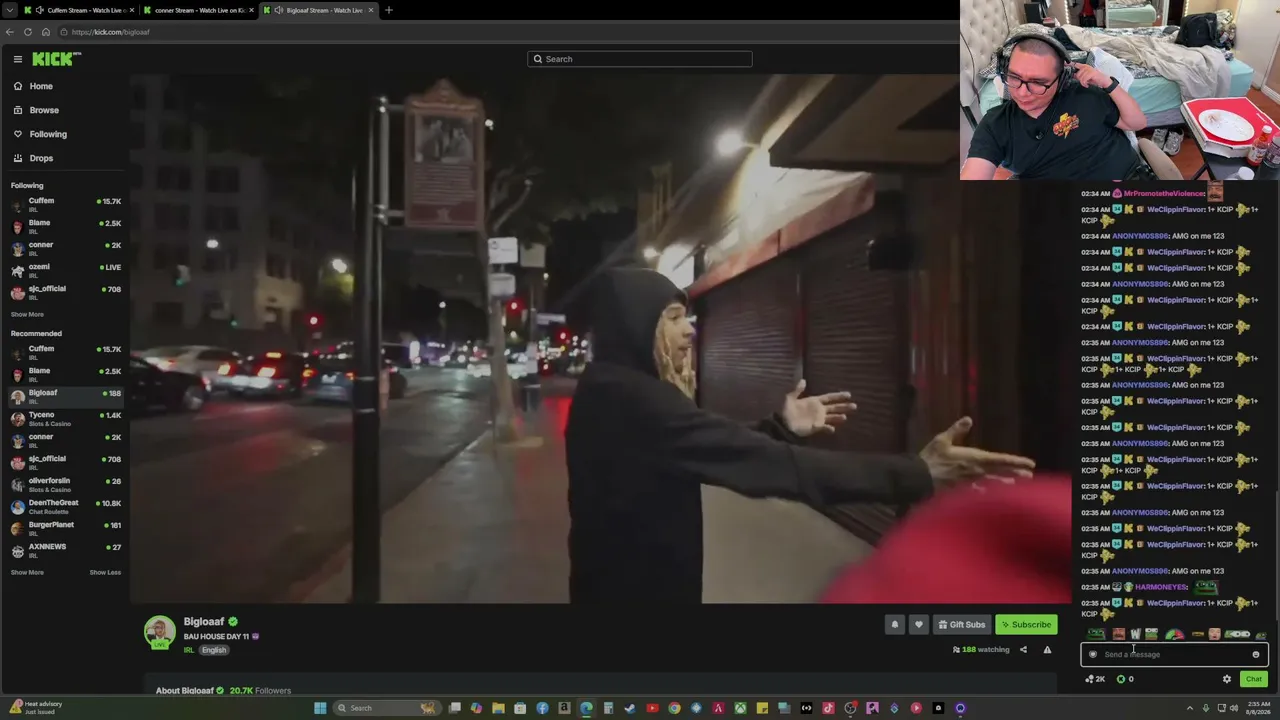Open the clock and date flyout
This screenshot has width=1280, height=720.
click(1259, 708)
